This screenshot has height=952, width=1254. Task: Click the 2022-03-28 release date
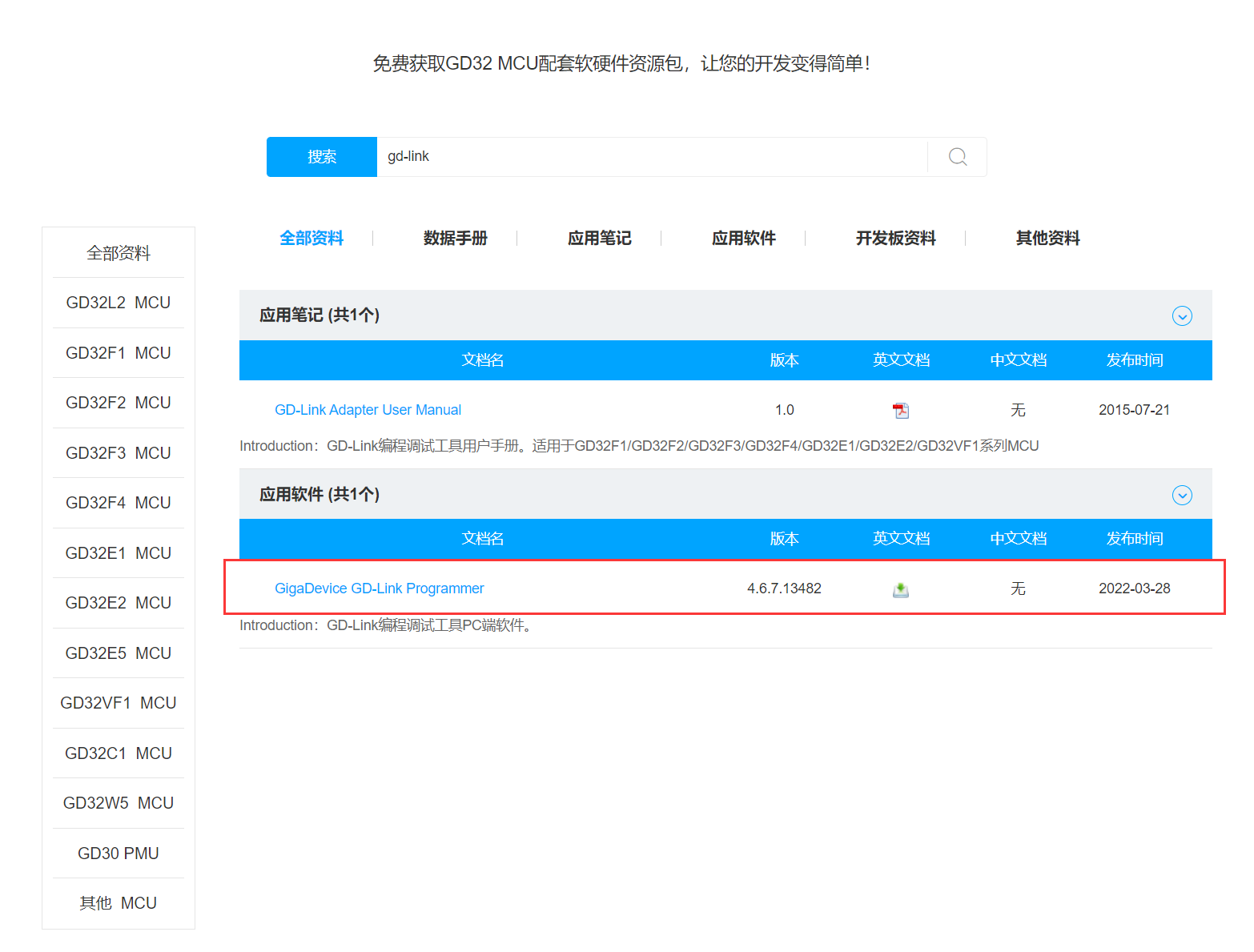pos(1135,588)
